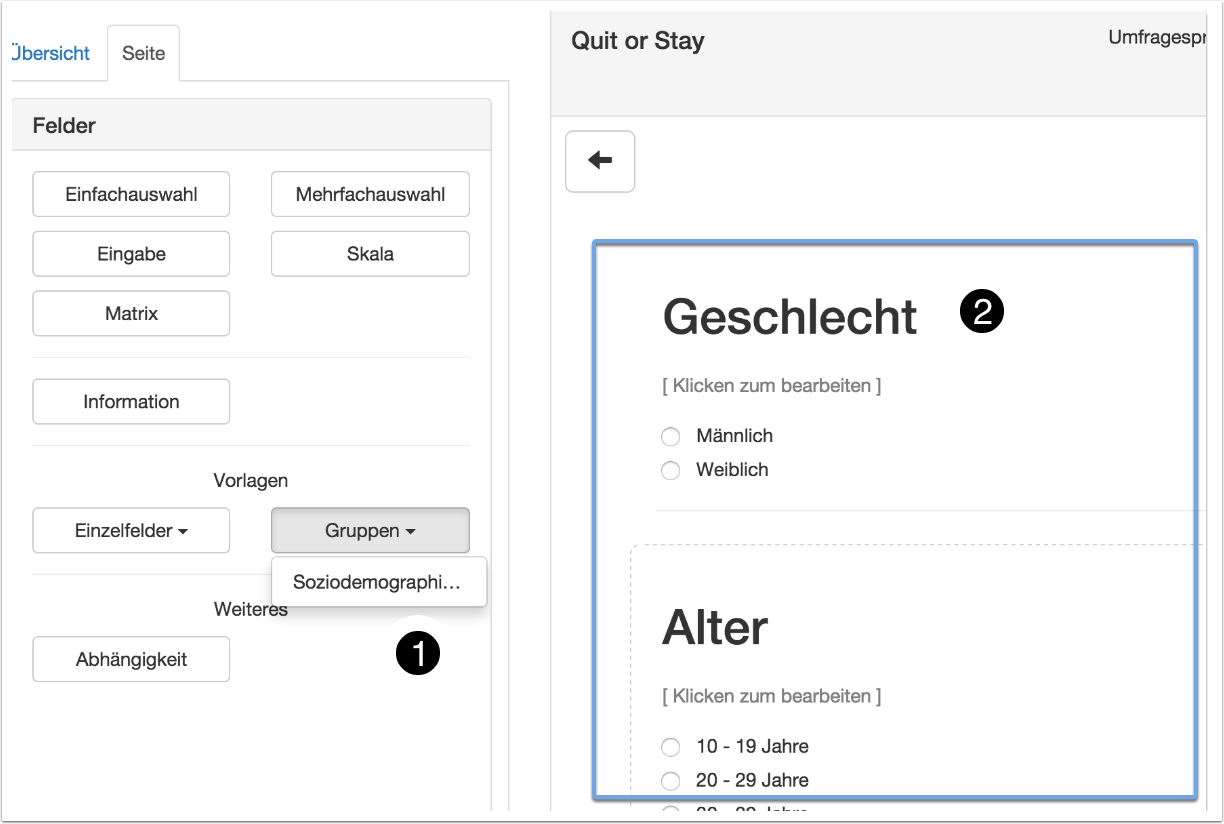Select the Weiblich radio button

(671, 471)
